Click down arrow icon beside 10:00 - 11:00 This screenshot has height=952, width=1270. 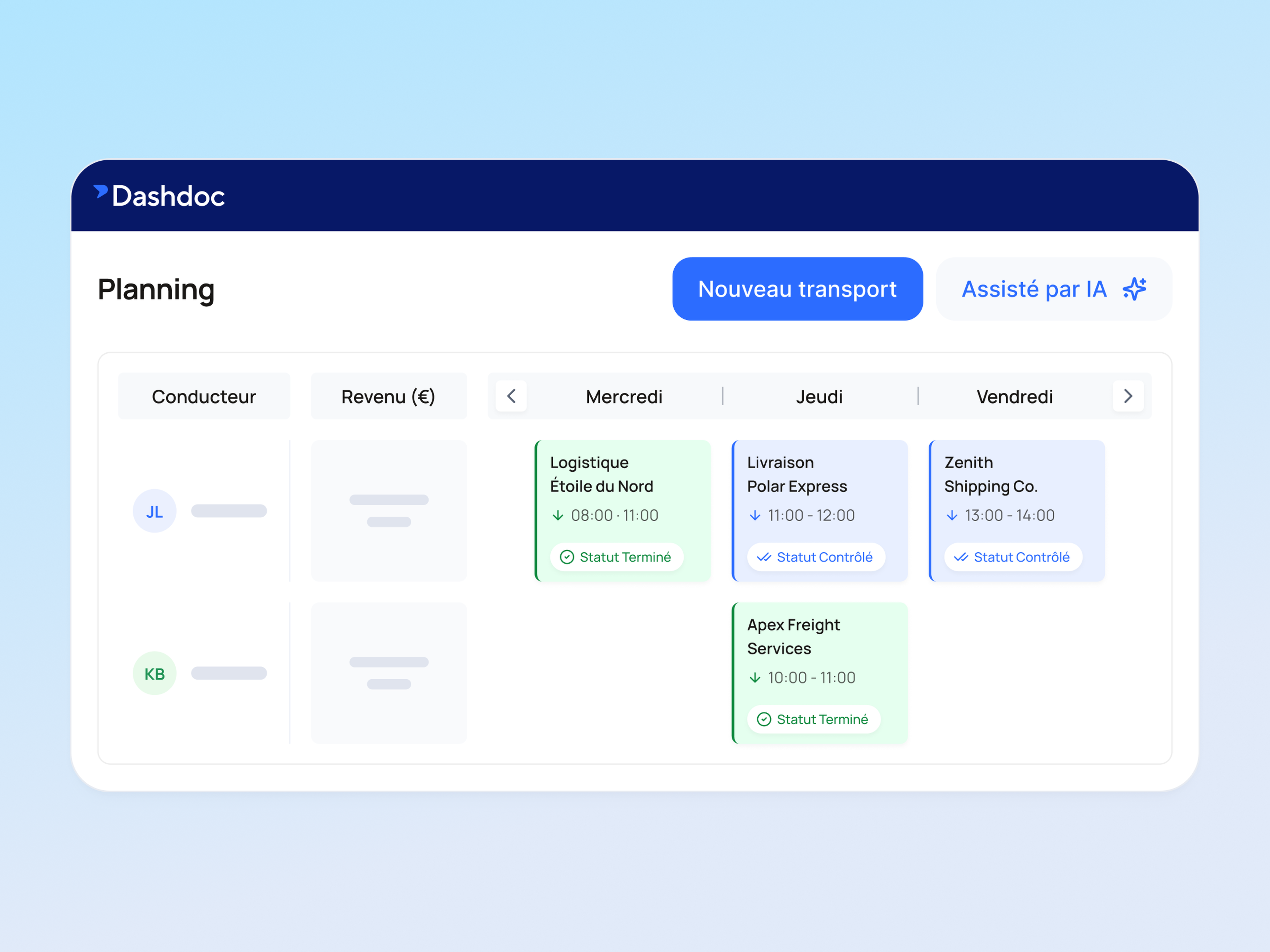pos(755,678)
